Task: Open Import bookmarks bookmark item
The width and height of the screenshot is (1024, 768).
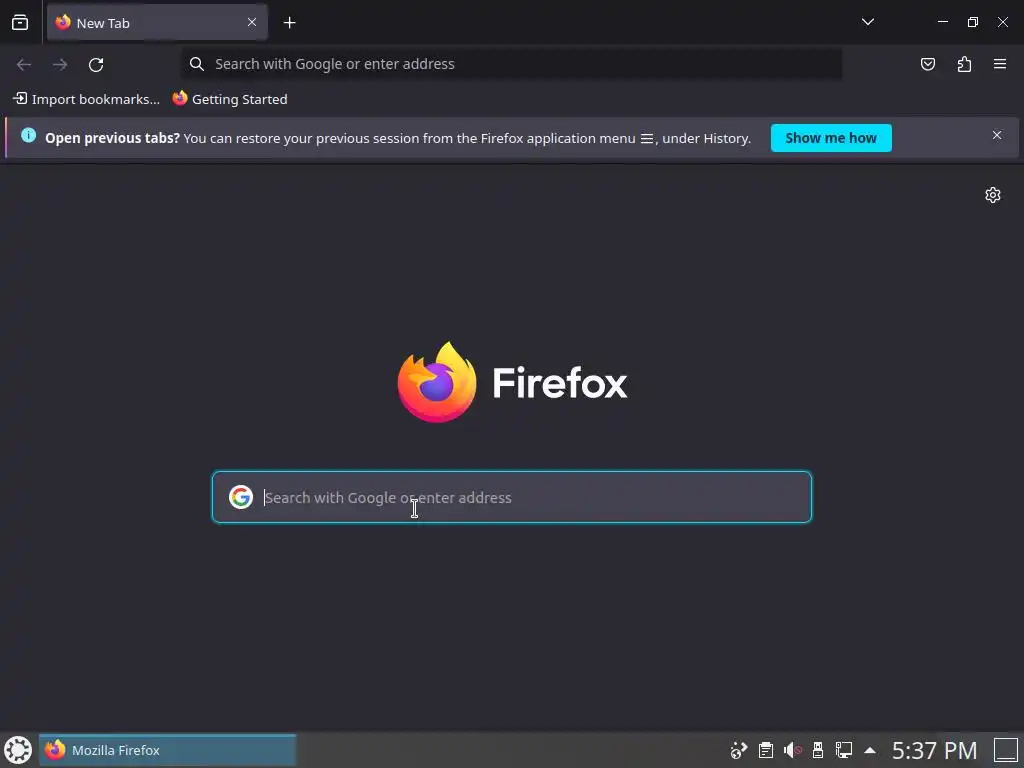Action: pos(86,99)
